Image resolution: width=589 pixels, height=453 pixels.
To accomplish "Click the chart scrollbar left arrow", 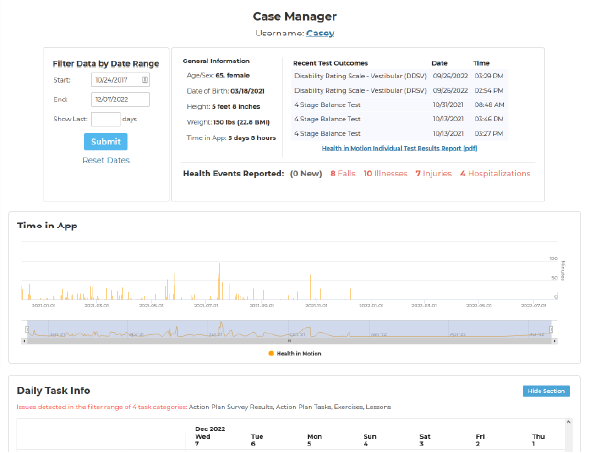I will coord(24,341).
